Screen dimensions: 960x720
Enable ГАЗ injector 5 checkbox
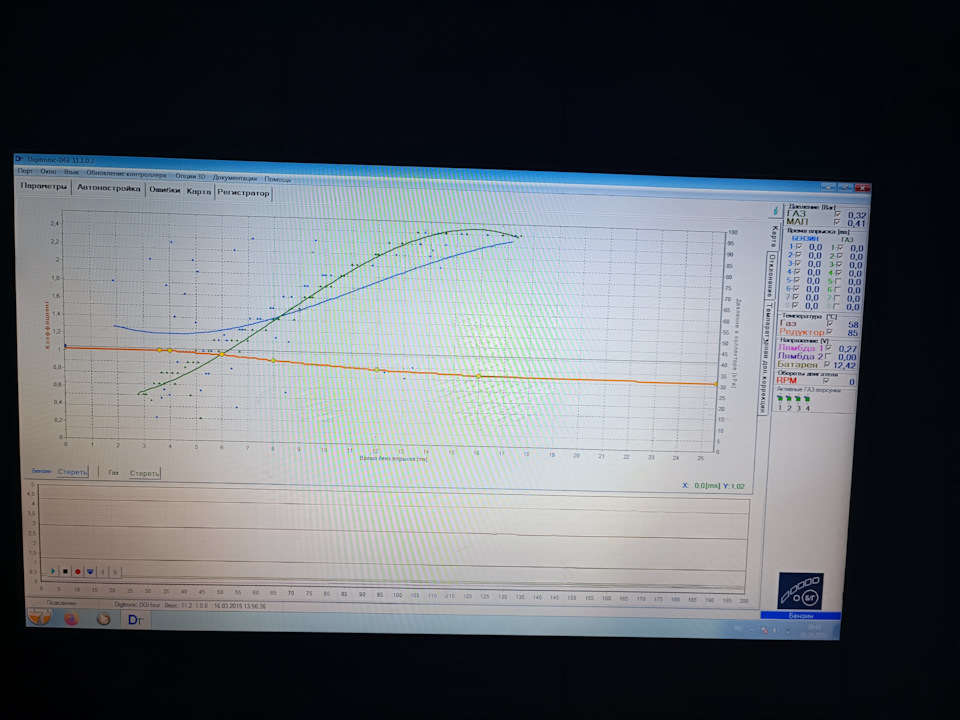coord(838,281)
